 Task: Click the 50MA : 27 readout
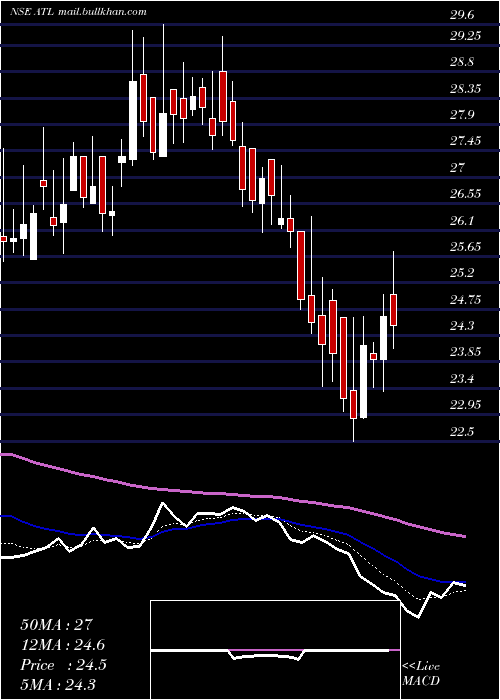coord(56,625)
